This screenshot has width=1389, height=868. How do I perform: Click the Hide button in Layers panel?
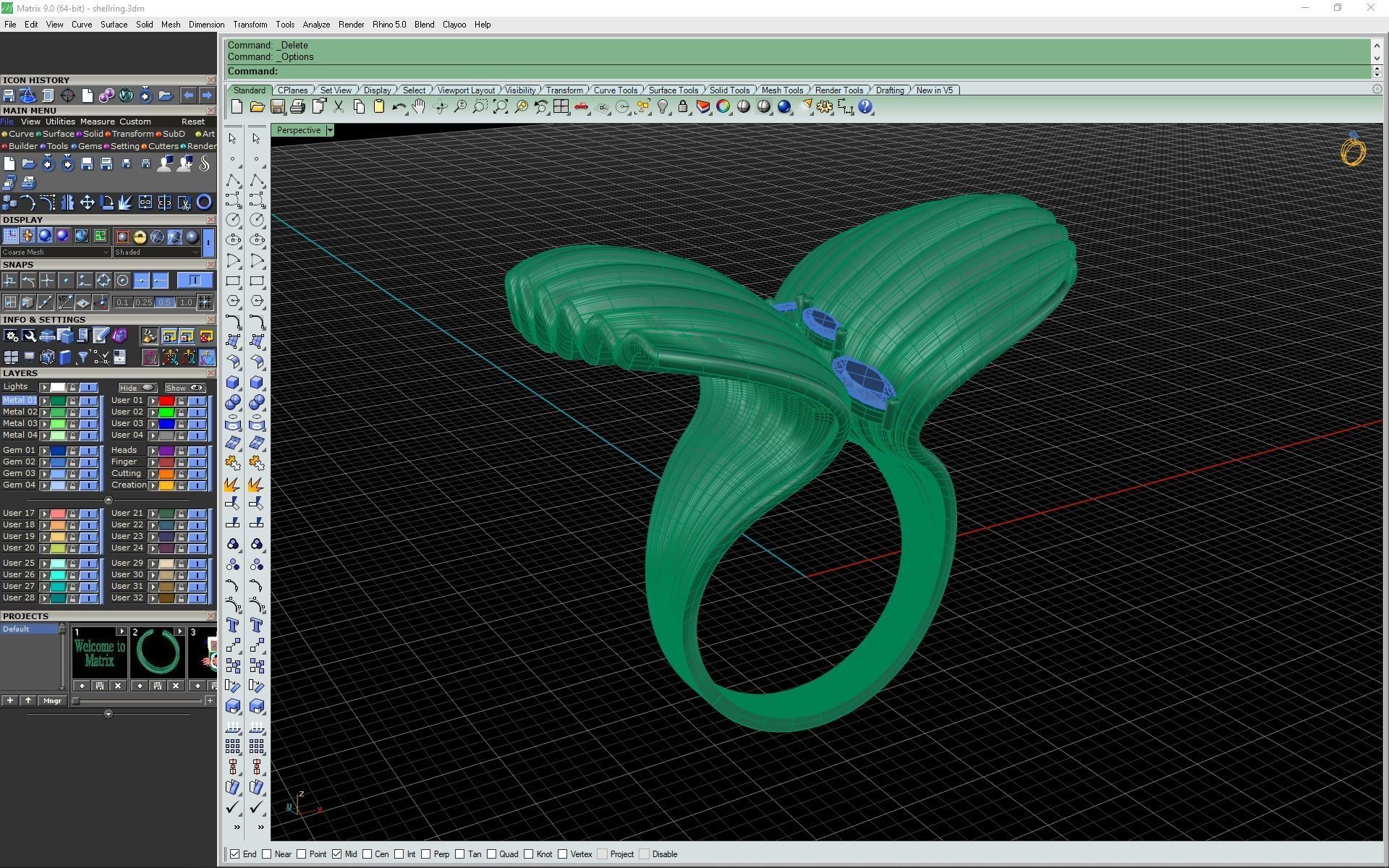137,388
